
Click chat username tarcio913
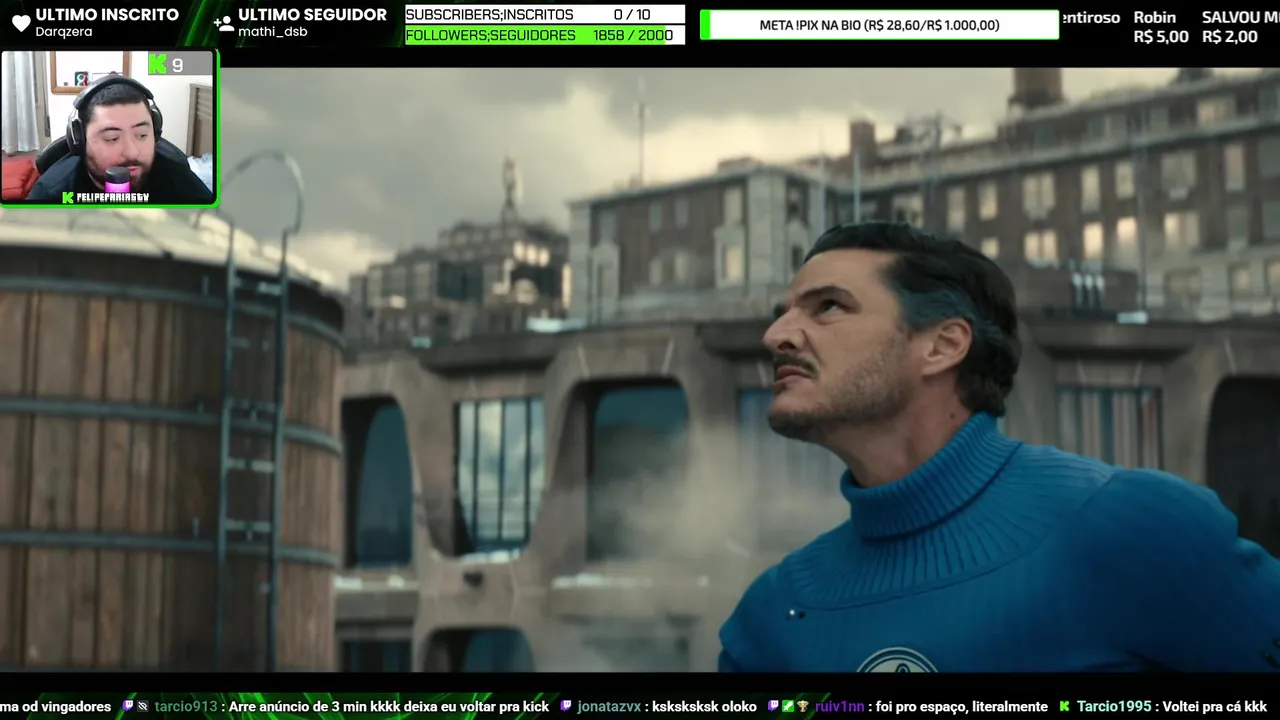pyautogui.click(x=186, y=706)
